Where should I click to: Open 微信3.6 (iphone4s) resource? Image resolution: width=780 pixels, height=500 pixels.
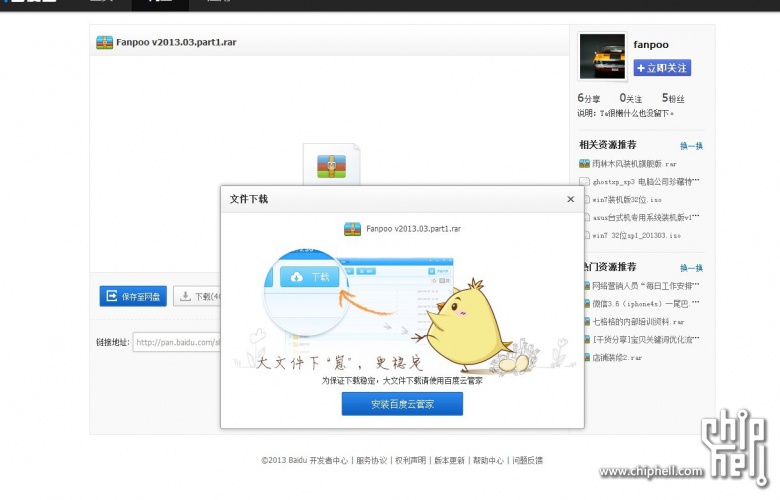click(646, 303)
